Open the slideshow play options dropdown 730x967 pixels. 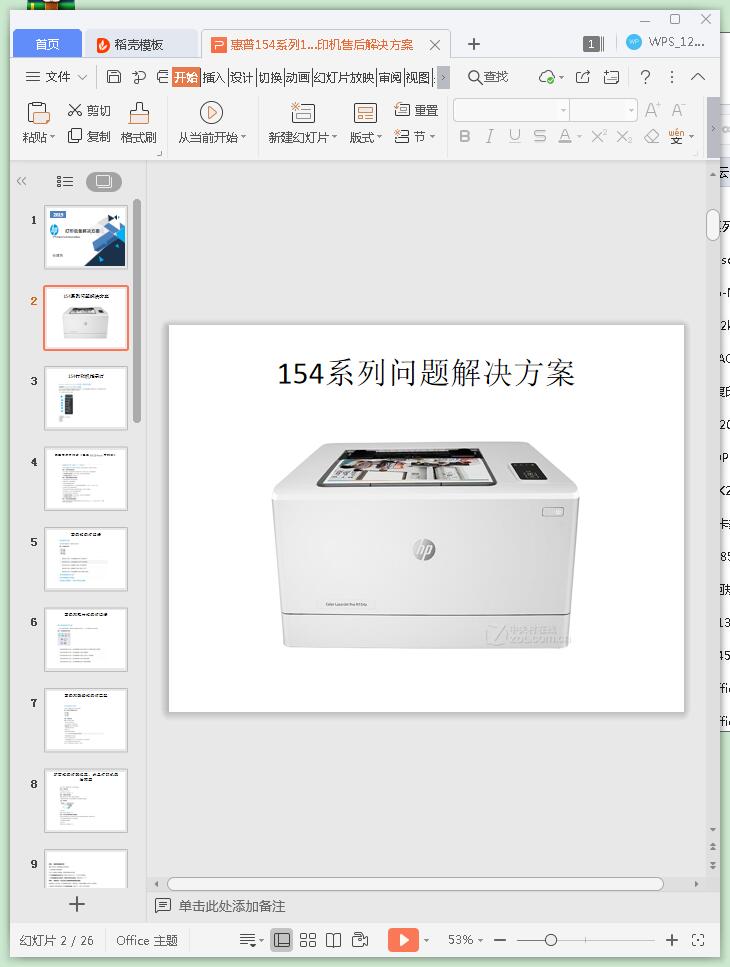[426, 940]
